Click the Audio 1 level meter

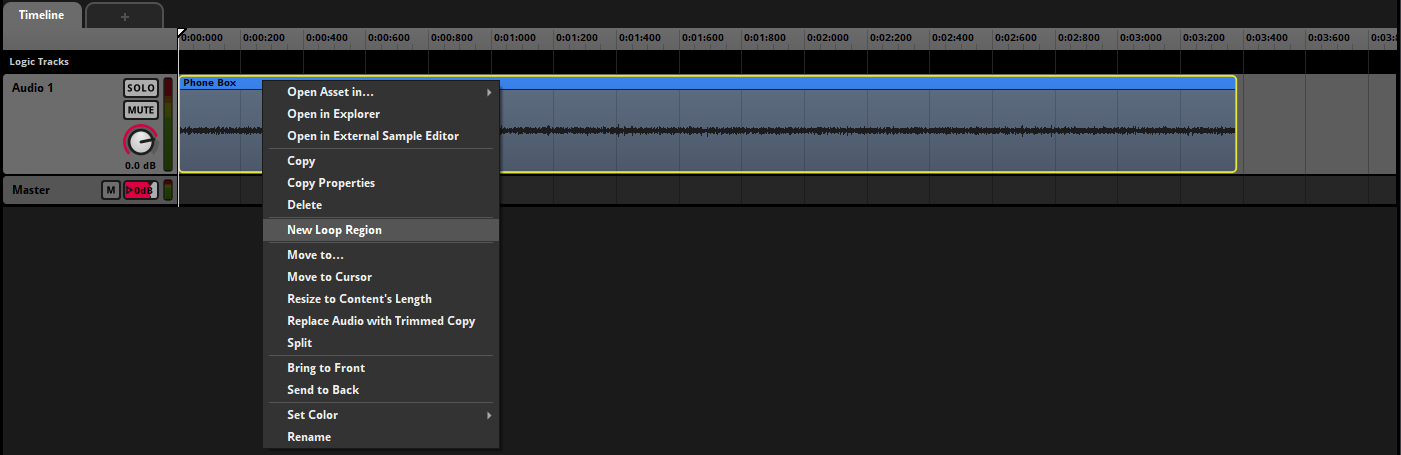tap(168, 125)
